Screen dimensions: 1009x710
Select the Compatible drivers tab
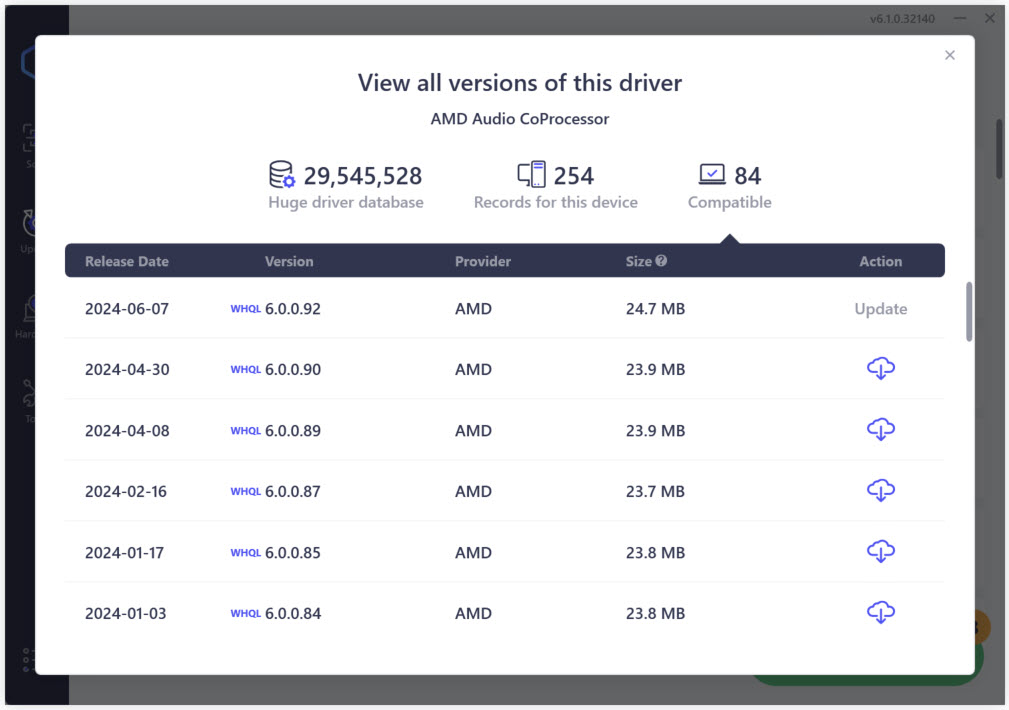click(729, 186)
